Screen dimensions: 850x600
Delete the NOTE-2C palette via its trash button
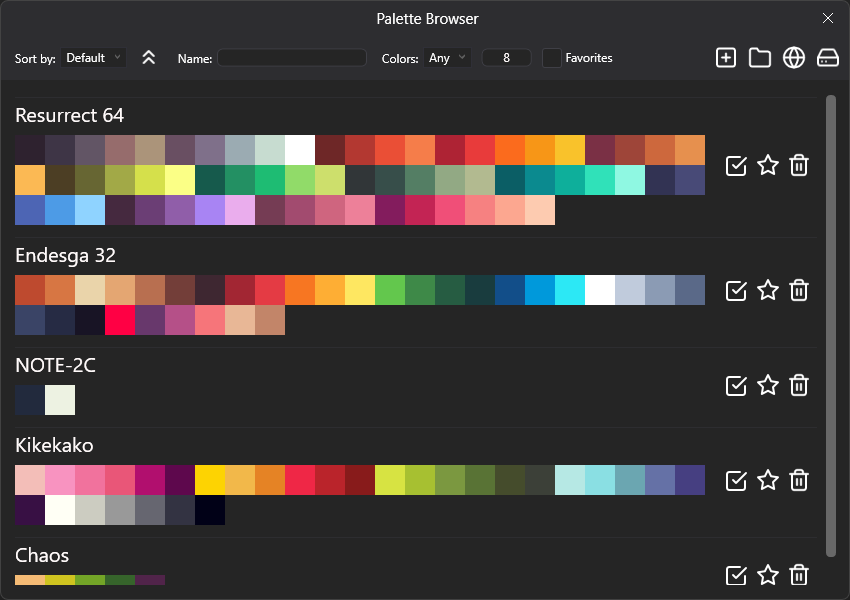799,385
